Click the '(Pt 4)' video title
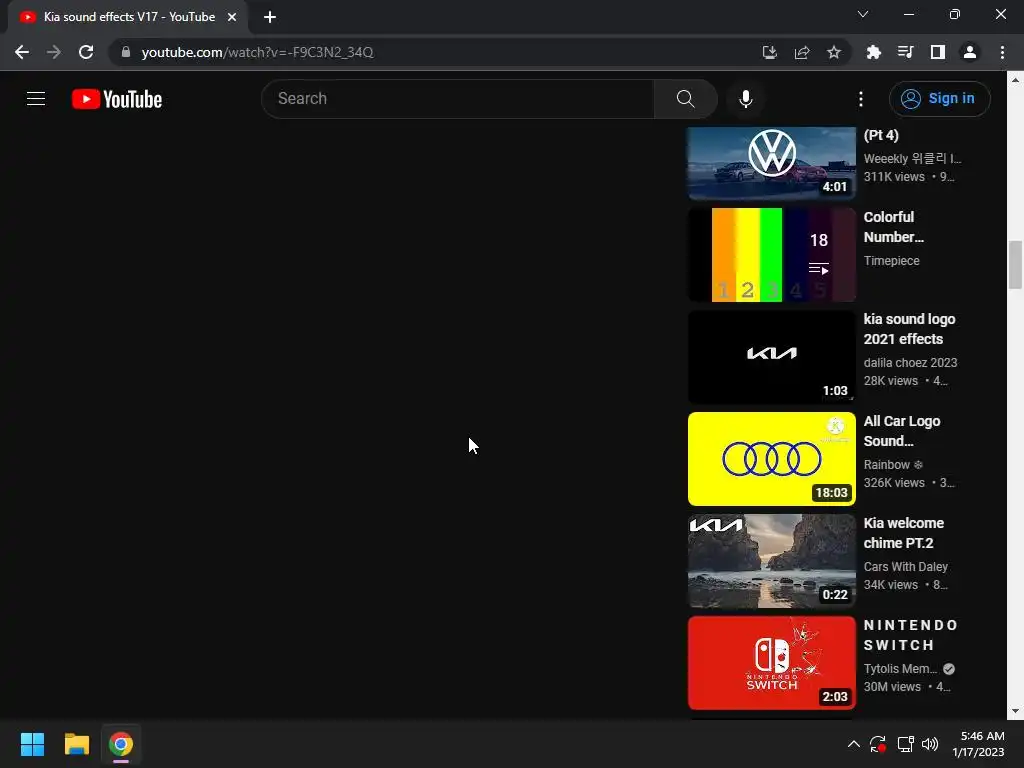Screen dimensions: 1024x768 pos(881,135)
